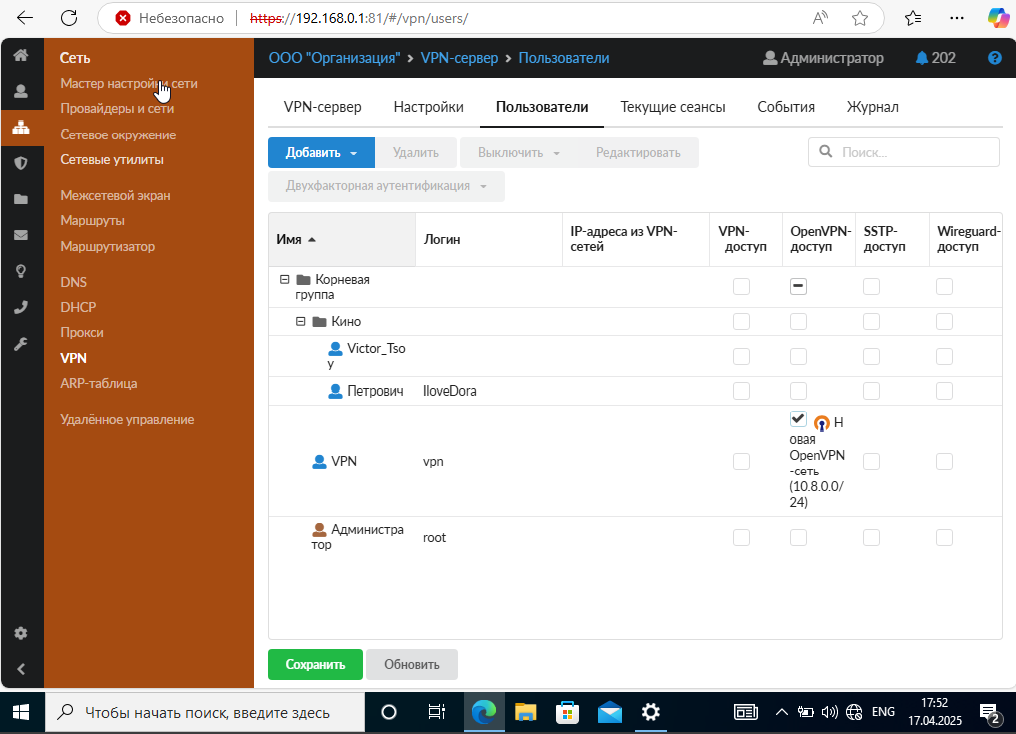Show hidden system tray icons

tap(782, 713)
